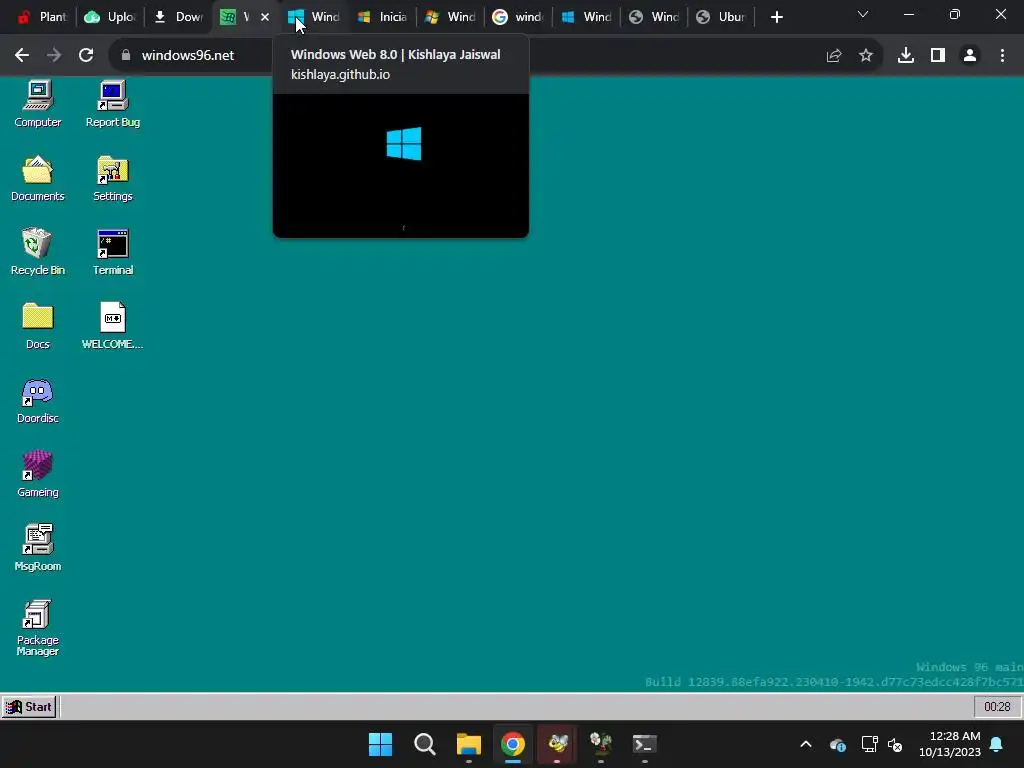Open Windows taskbar Search

click(x=424, y=744)
